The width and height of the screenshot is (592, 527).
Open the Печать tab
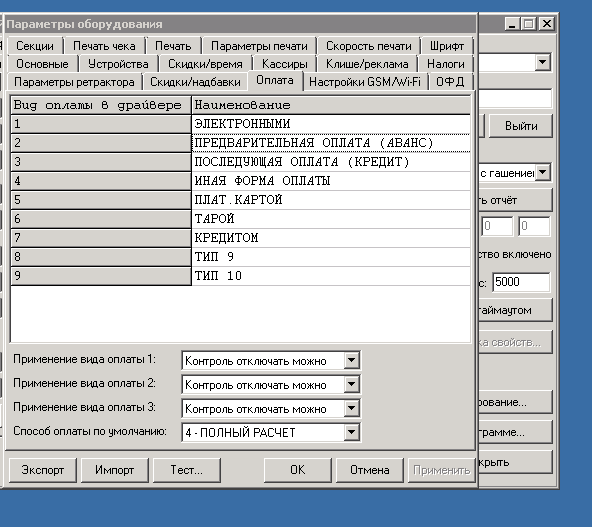click(x=173, y=46)
